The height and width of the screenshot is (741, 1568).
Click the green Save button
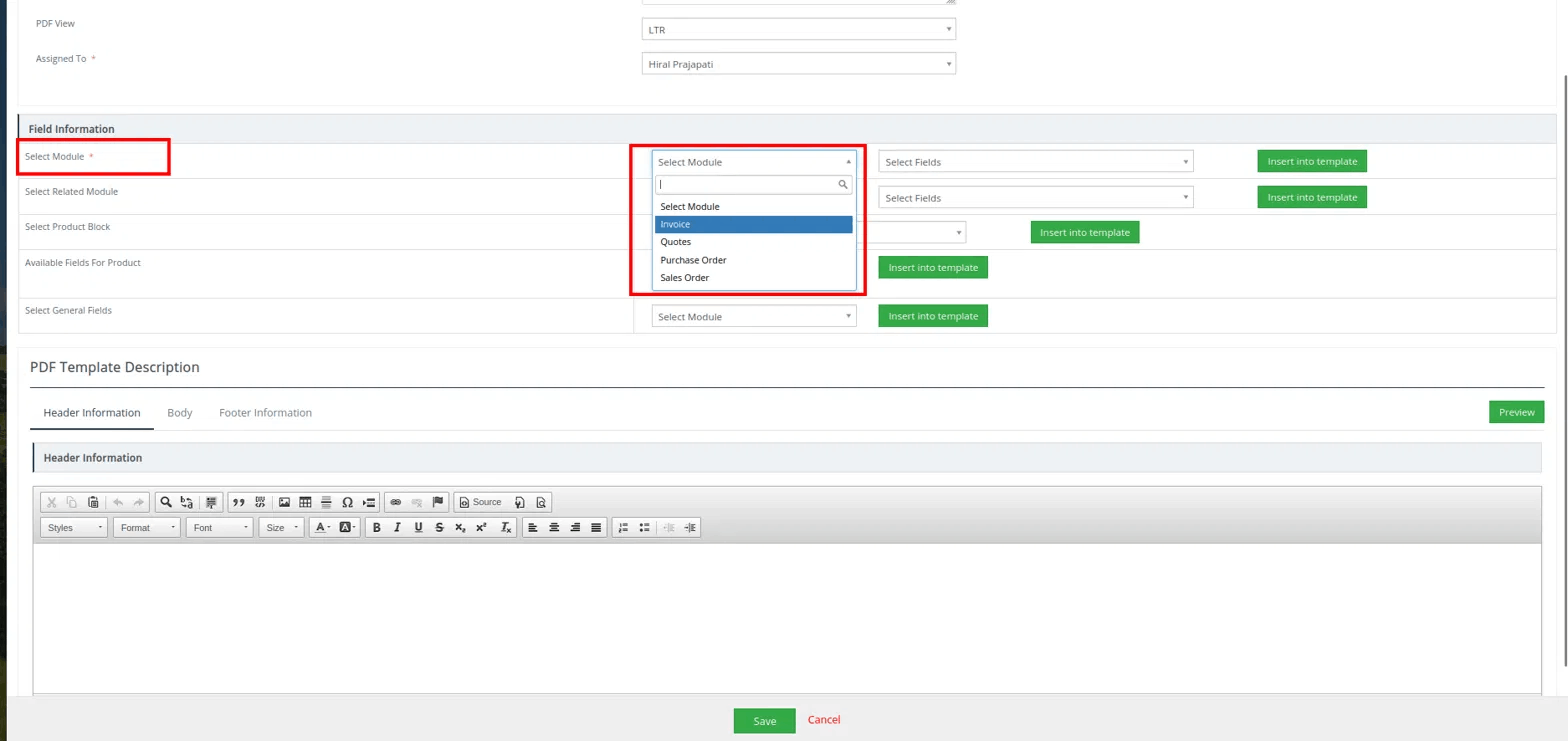coord(765,721)
